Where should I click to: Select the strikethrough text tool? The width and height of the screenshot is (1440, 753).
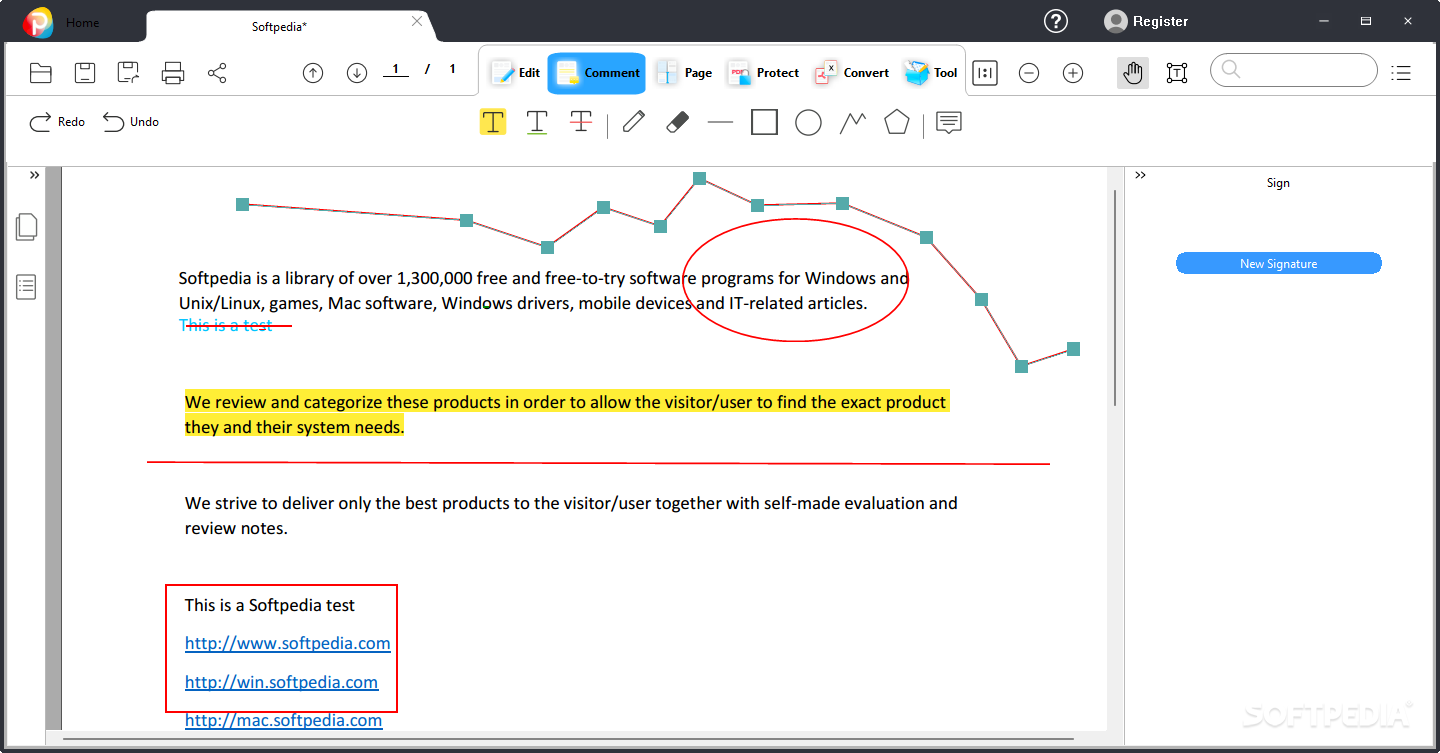(581, 122)
